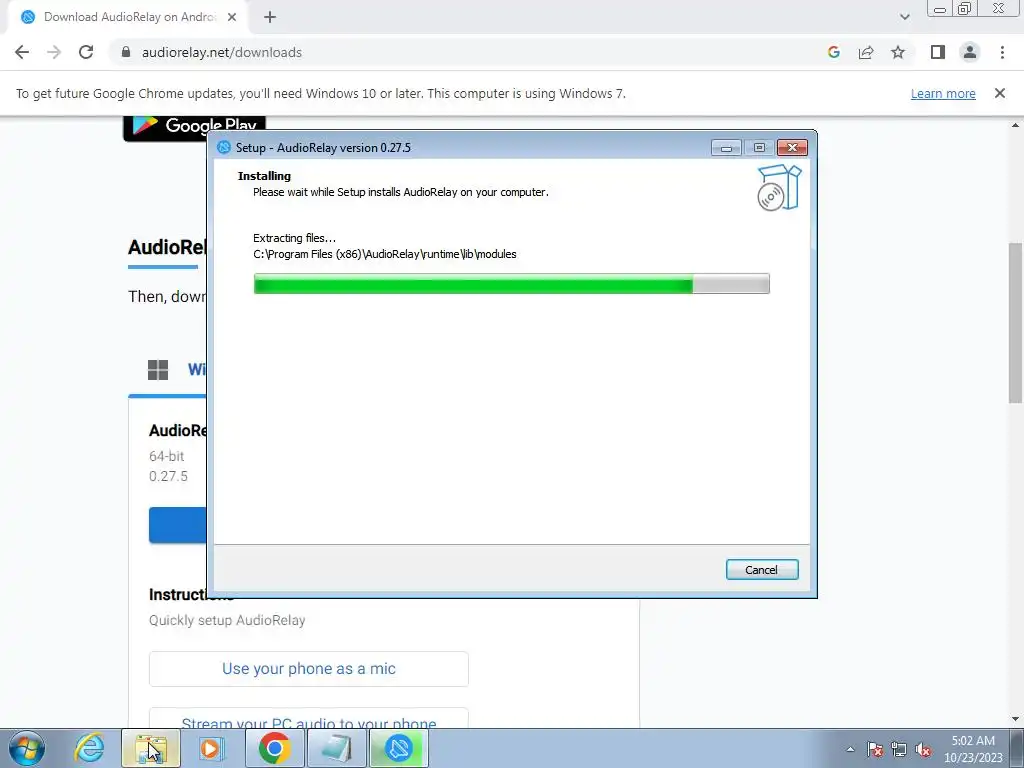This screenshot has width=1024, height=768.
Task: Go back in Chrome
Action: (x=22, y=52)
